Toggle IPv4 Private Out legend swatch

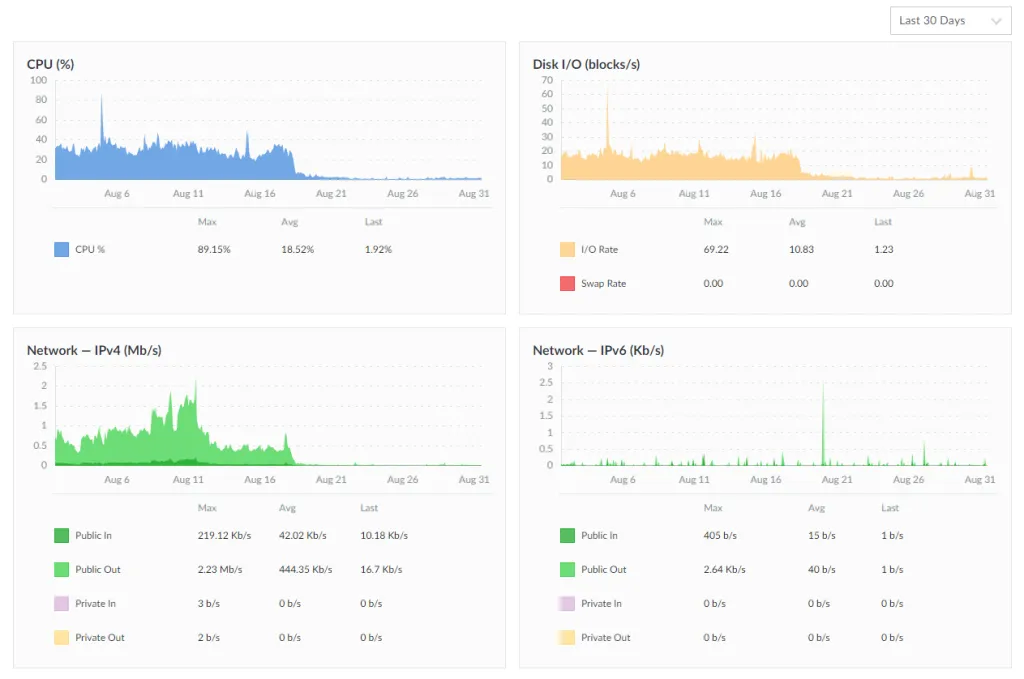click(62, 637)
